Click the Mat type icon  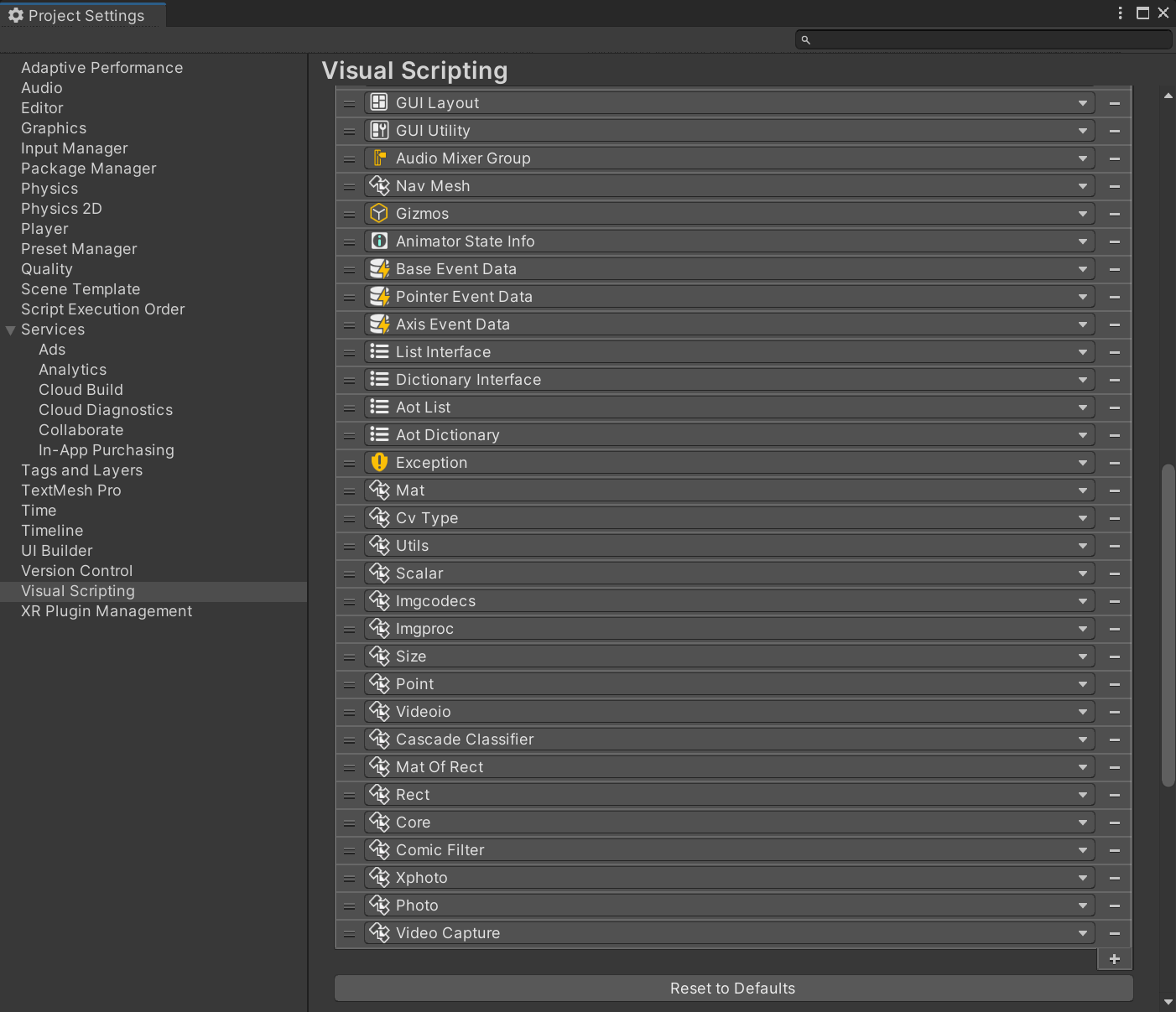coord(379,490)
